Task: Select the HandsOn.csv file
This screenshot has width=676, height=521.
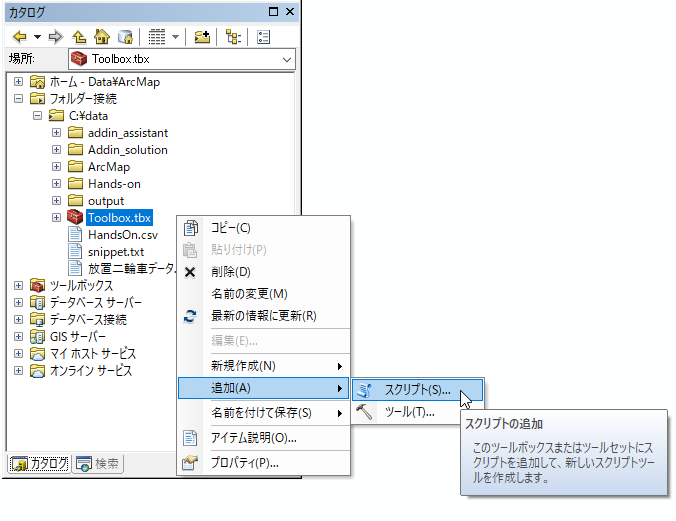Action: 123,235
